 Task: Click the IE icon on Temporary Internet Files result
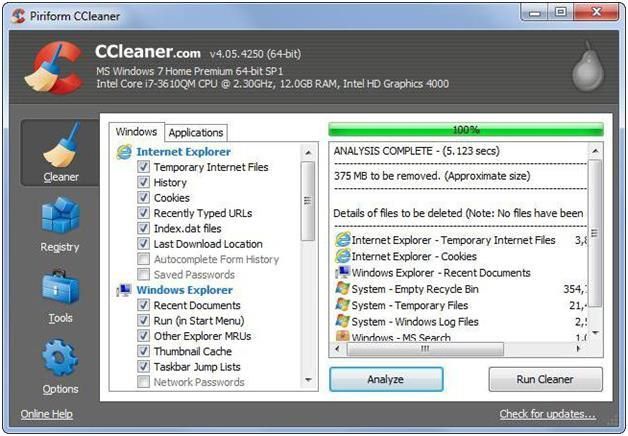[x=343, y=240]
